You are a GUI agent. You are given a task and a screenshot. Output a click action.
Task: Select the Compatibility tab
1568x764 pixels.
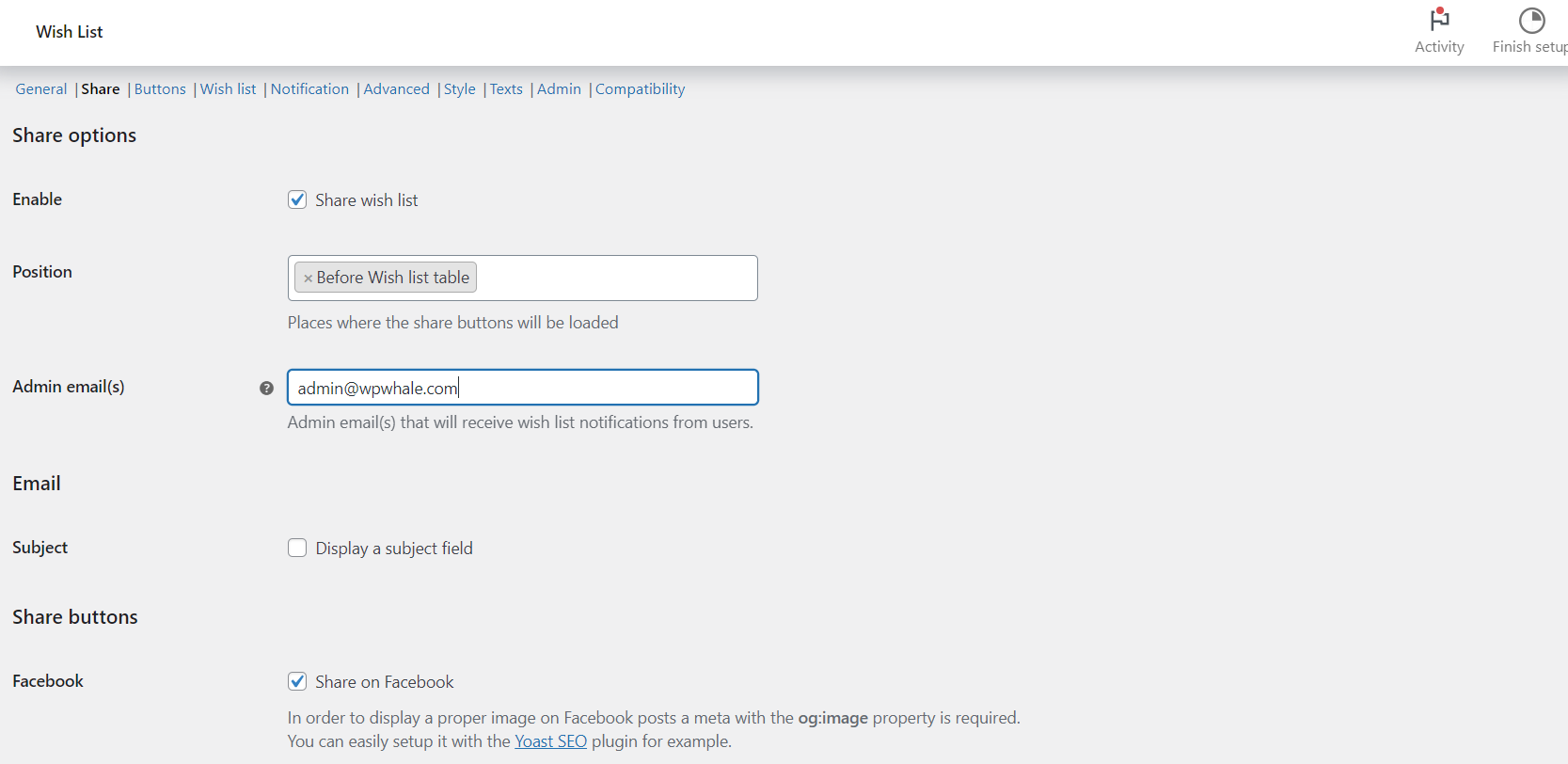click(x=640, y=88)
